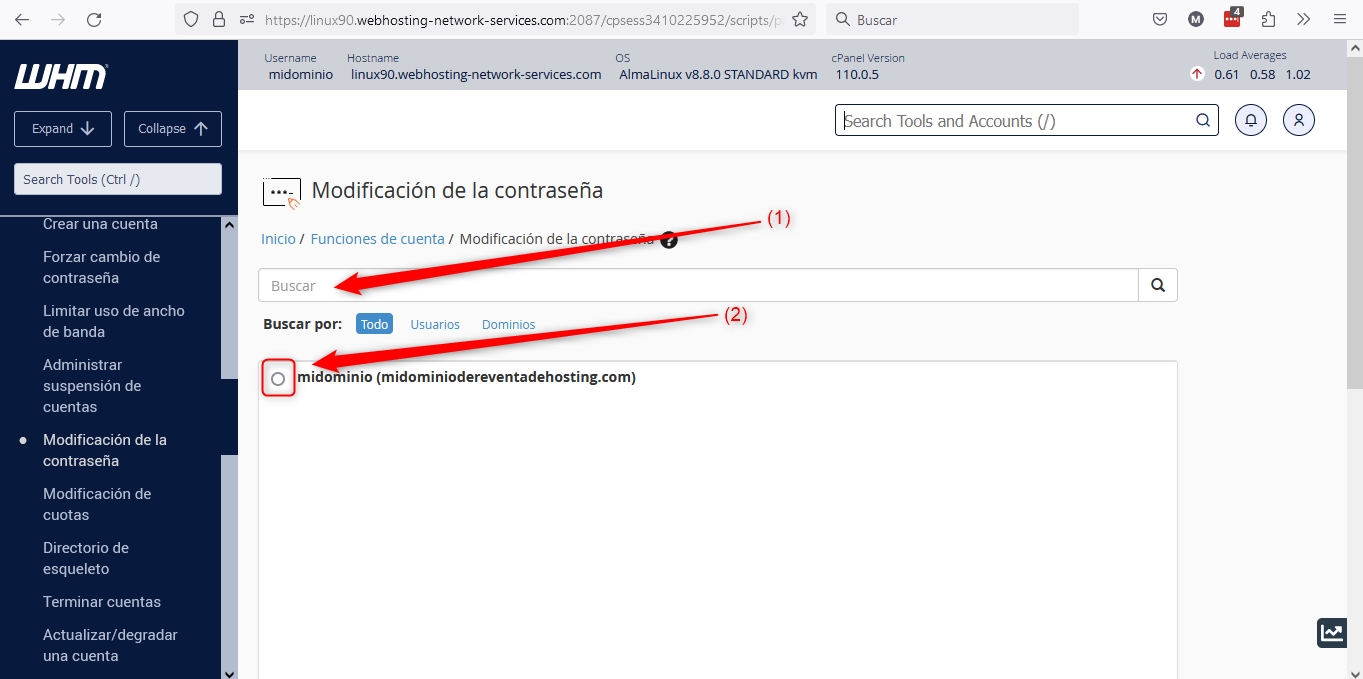Go to Funciones de cuenta breadcrumb
Viewport: 1363px width, 679px height.
(377, 239)
